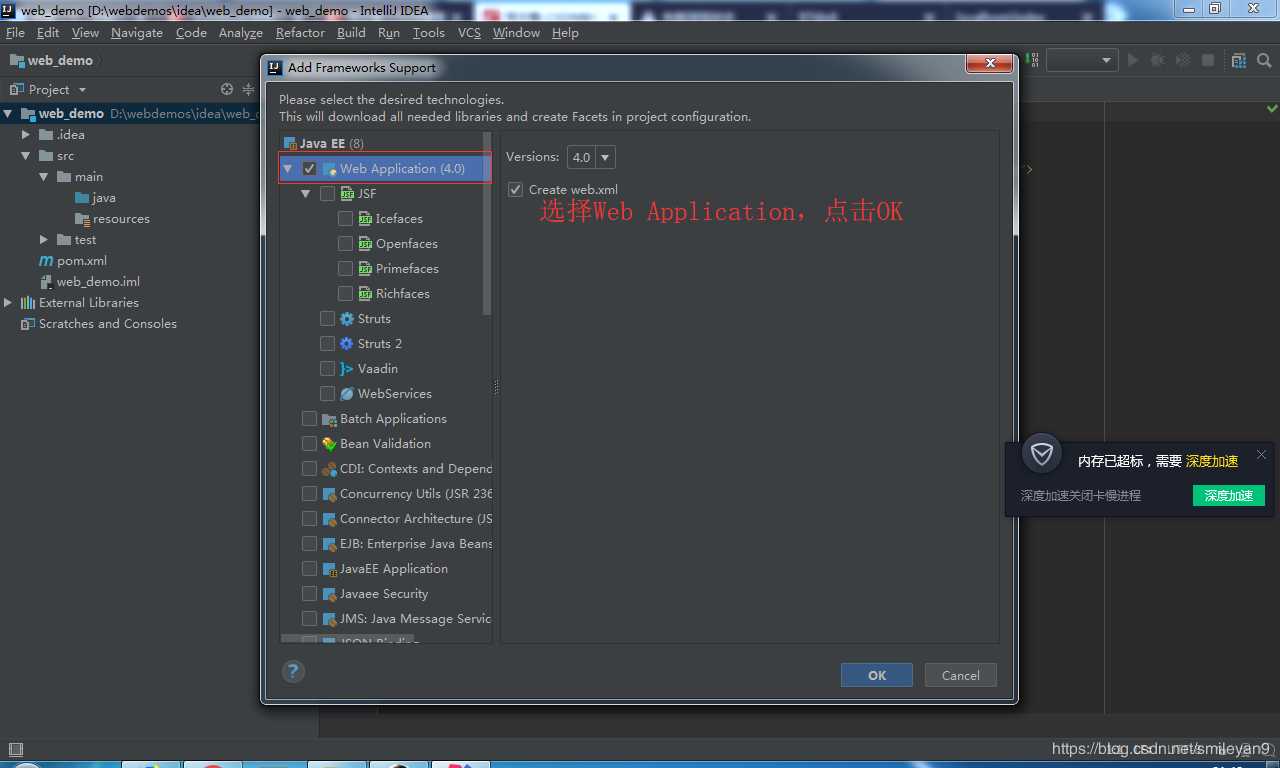This screenshot has width=1280, height=768.
Task: Collapse the JSF tree node arrow
Action: coord(306,194)
